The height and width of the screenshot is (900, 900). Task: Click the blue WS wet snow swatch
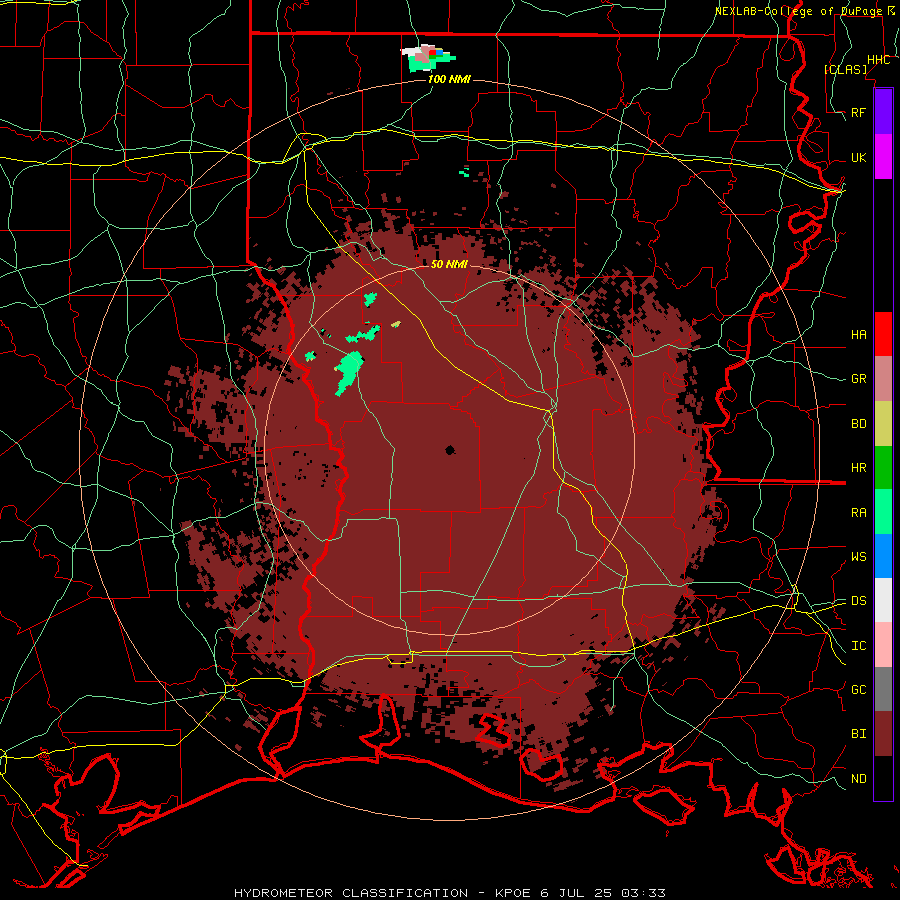tap(883, 556)
